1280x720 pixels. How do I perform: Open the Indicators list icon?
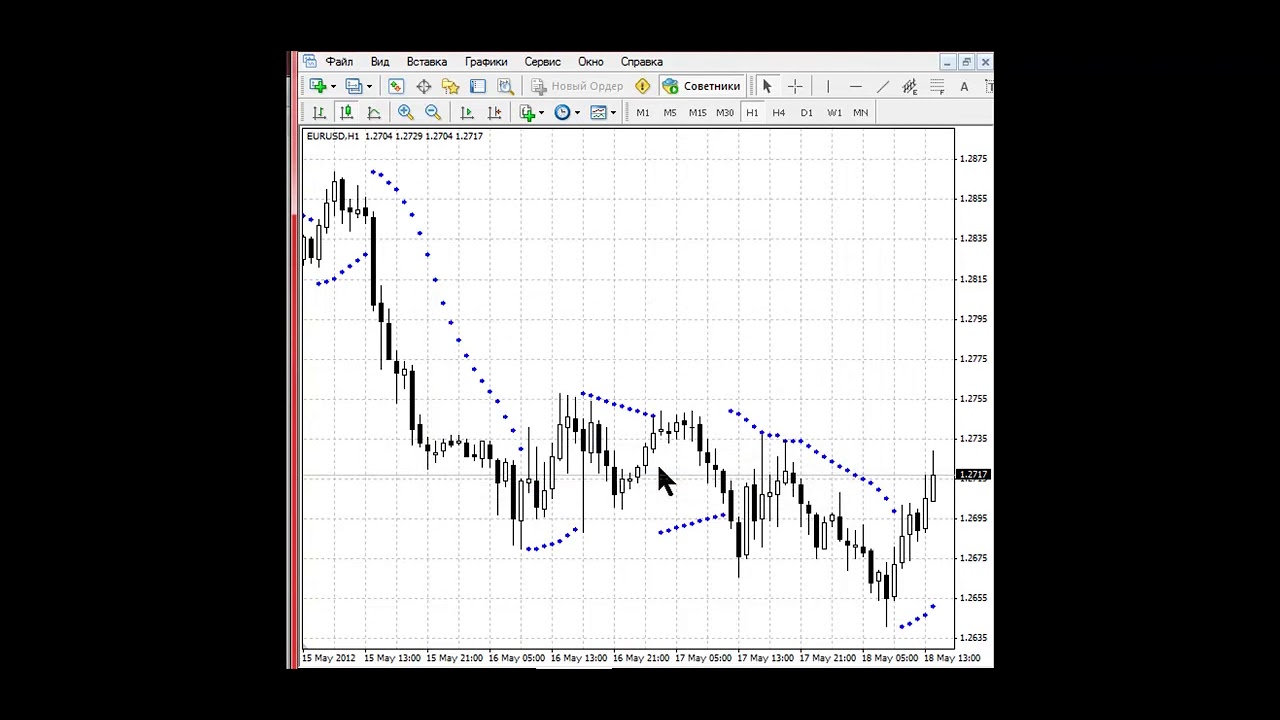pos(527,113)
